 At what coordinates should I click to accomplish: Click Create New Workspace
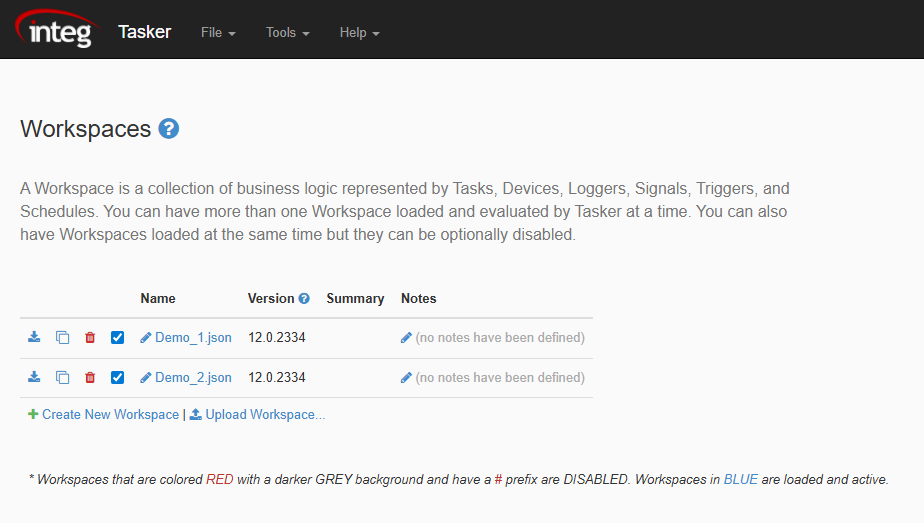click(109, 415)
